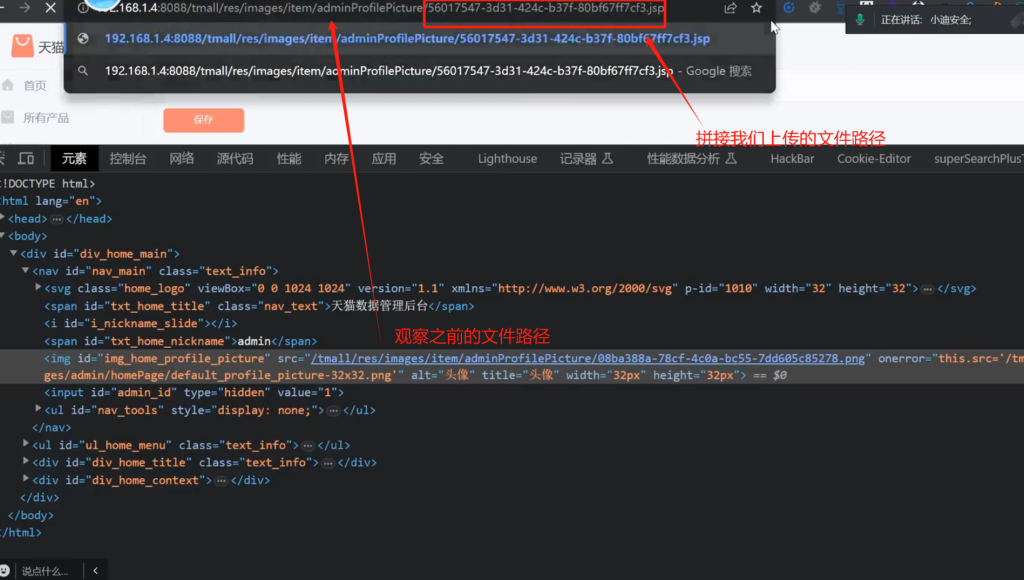Image resolution: width=1024 pixels, height=580 pixels.
Task: Expand the ul nav_tools node
Action: pyautogui.click(x=38, y=410)
